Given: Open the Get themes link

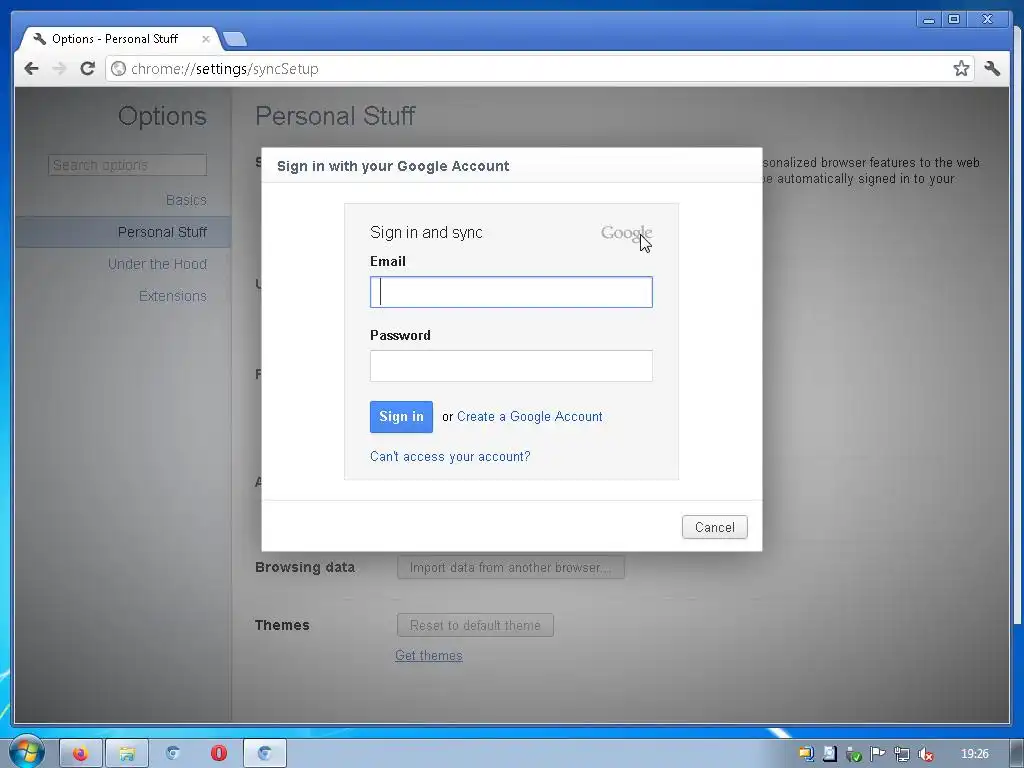Looking at the screenshot, I should pos(428,656).
